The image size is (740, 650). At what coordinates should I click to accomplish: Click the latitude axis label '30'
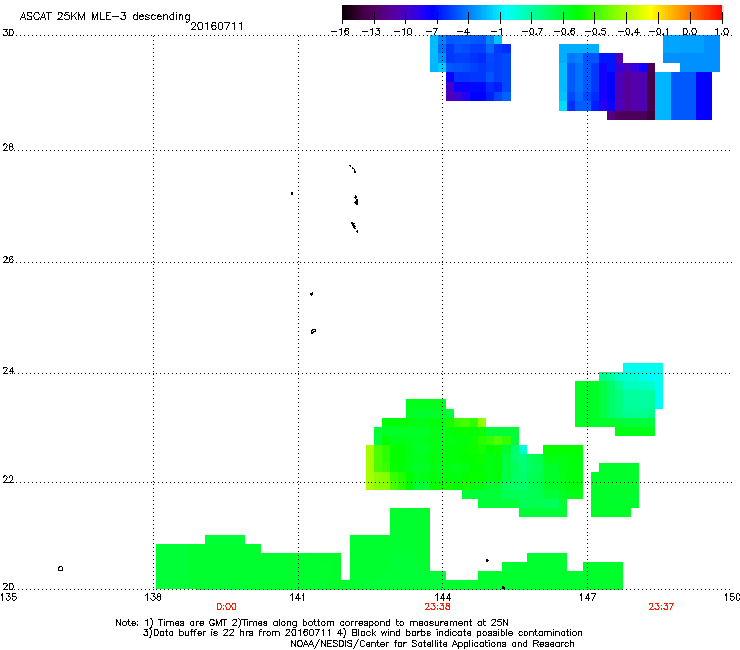(x=8, y=33)
